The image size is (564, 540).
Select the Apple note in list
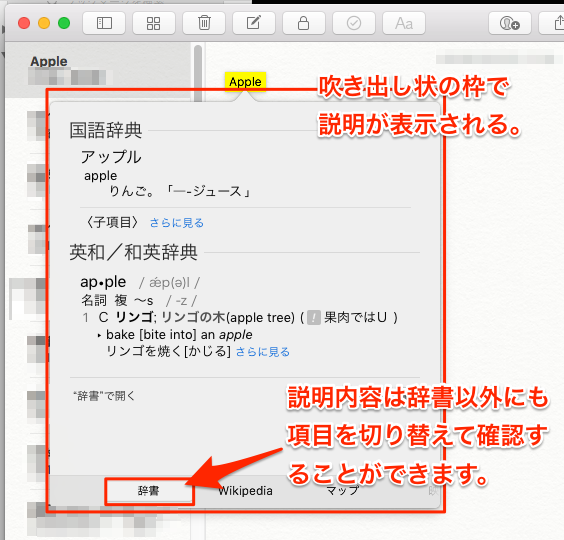coord(98,70)
